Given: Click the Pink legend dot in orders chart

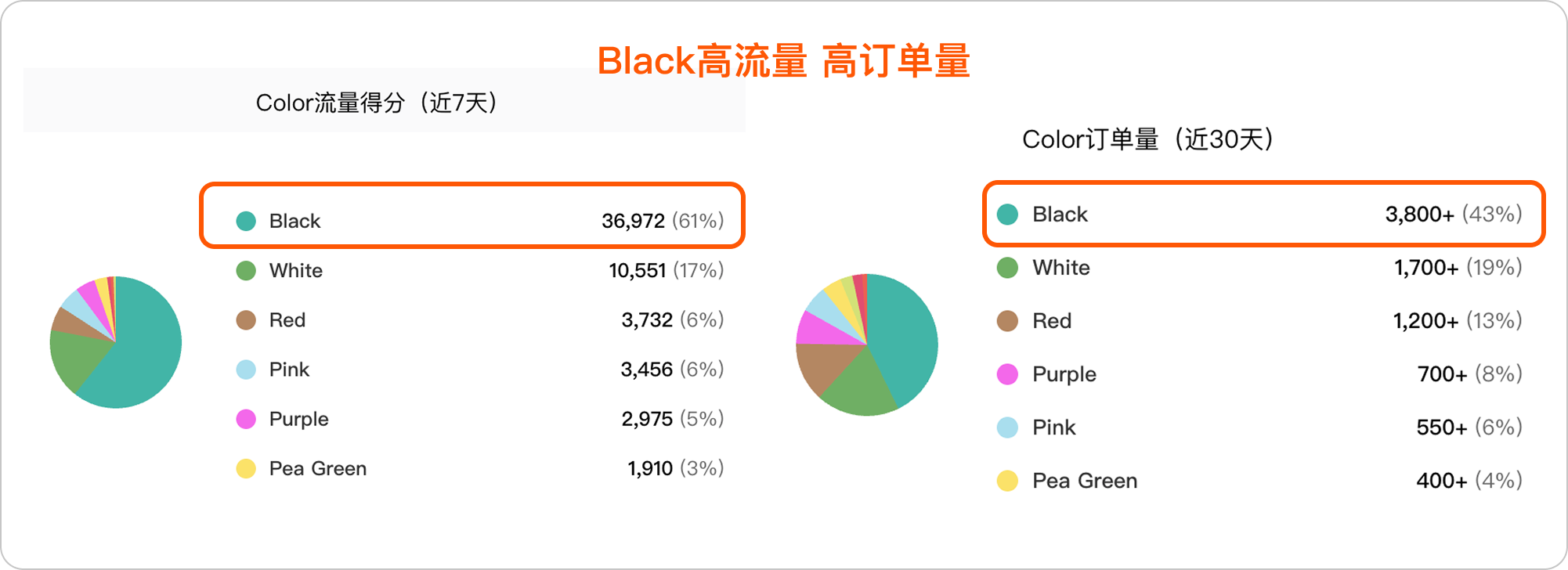Looking at the screenshot, I should (1007, 427).
